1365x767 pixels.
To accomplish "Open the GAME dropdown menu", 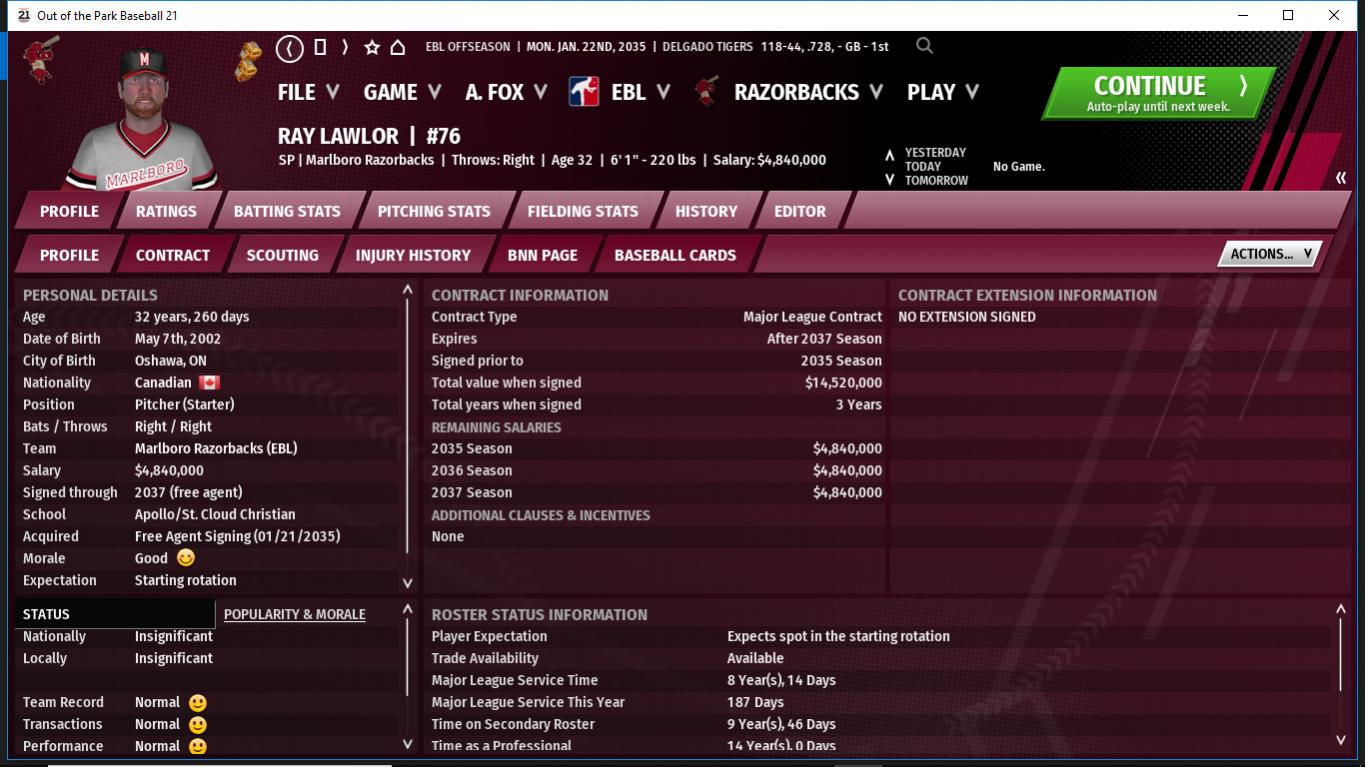I will pos(403,92).
